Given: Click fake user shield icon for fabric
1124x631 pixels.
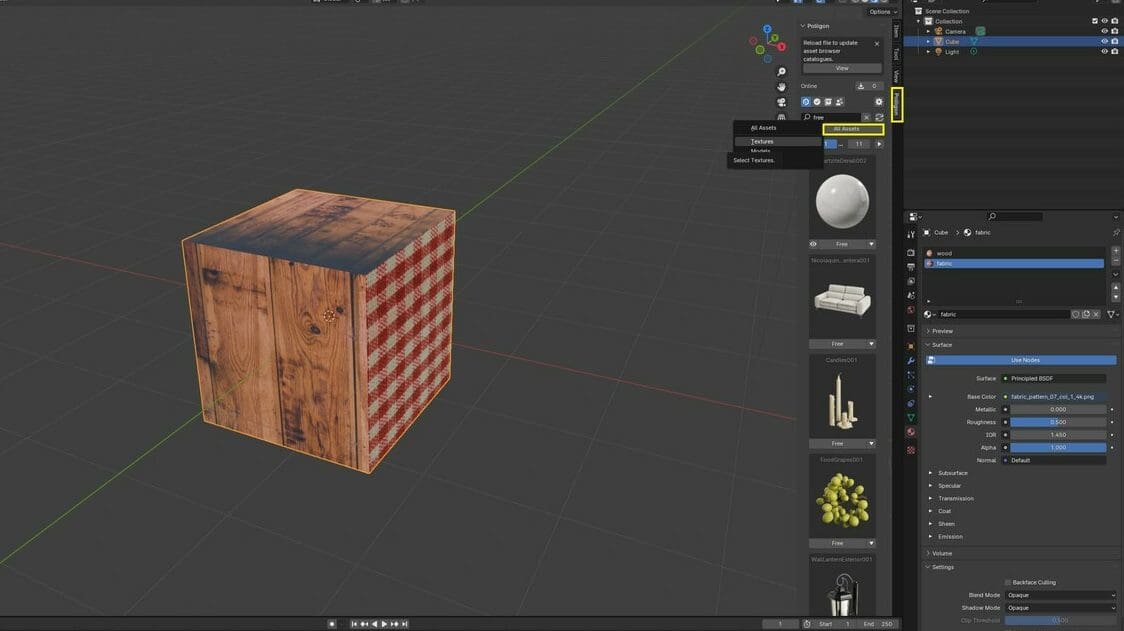Looking at the screenshot, I should 1075,314.
